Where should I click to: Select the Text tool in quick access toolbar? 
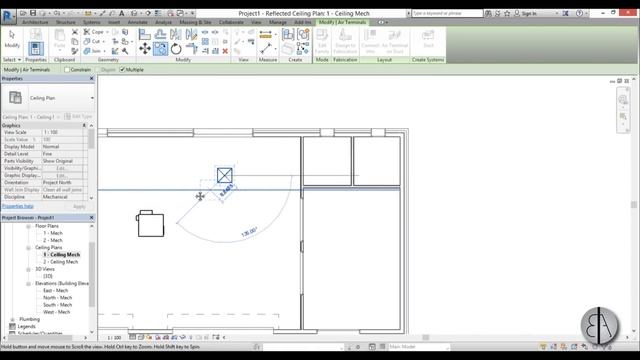pos(122,13)
